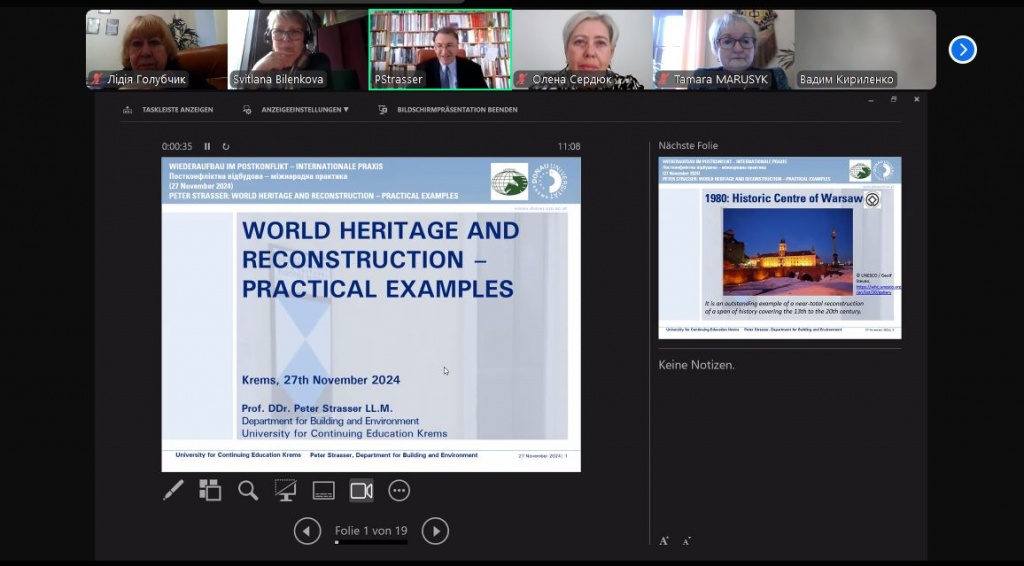This screenshot has height=566, width=1024.
Task: Activate the magnifier zoom tool
Action: point(247,490)
